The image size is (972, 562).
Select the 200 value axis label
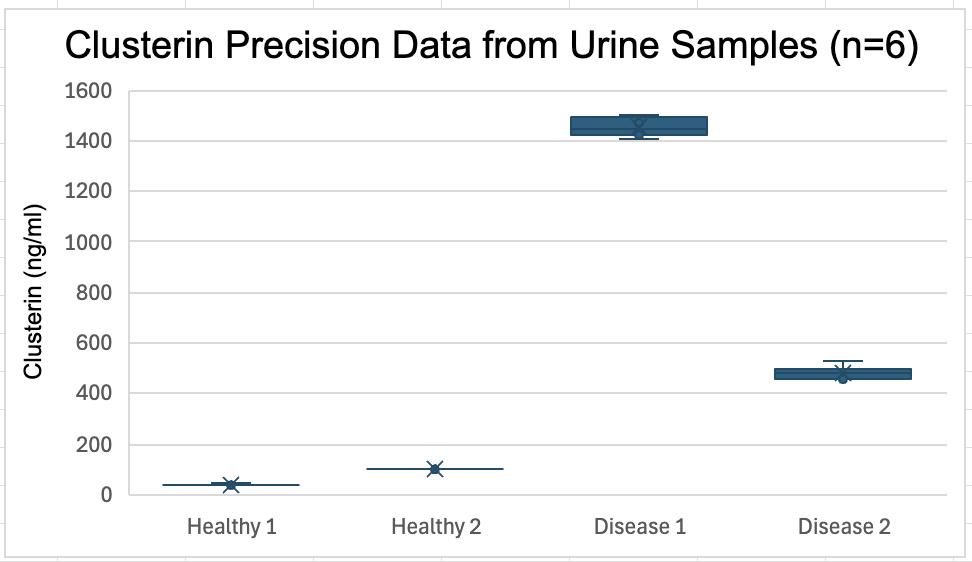click(x=95, y=445)
